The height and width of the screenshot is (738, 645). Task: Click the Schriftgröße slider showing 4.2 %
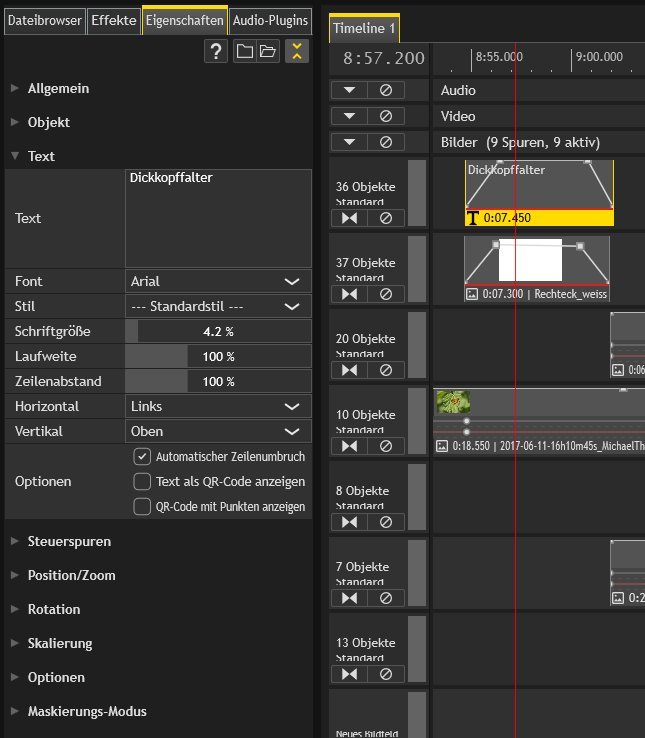pos(218,331)
